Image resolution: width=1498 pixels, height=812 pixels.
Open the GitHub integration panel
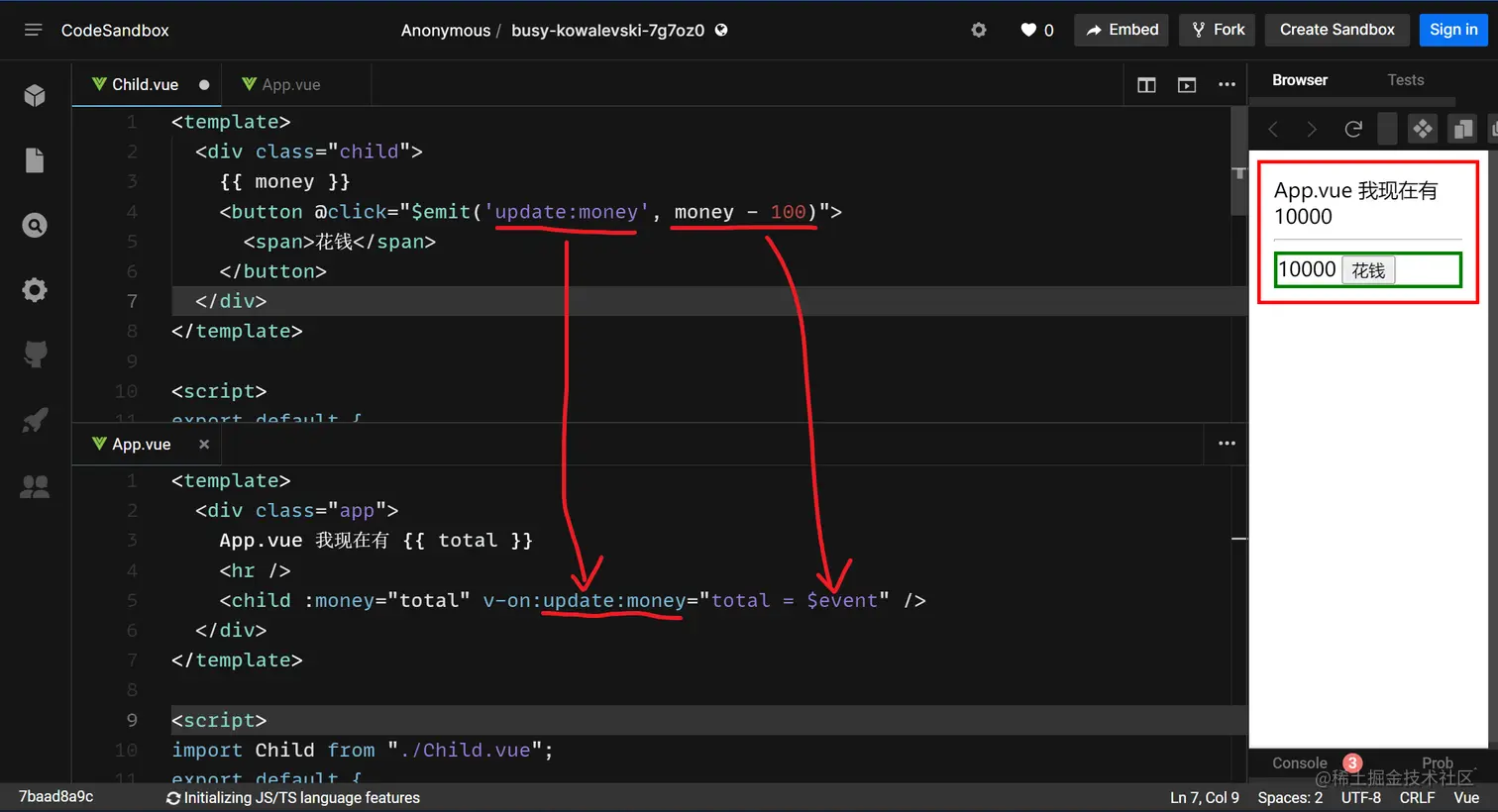click(35, 355)
